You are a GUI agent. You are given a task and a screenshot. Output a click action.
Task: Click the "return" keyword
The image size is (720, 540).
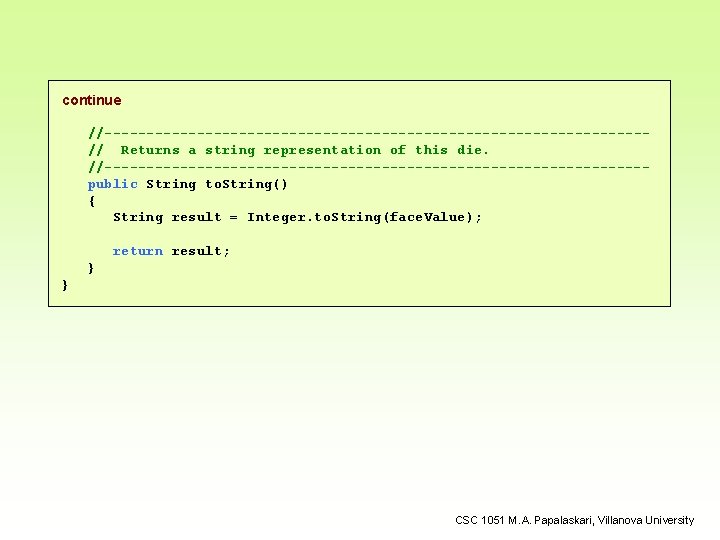tap(137, 251)
